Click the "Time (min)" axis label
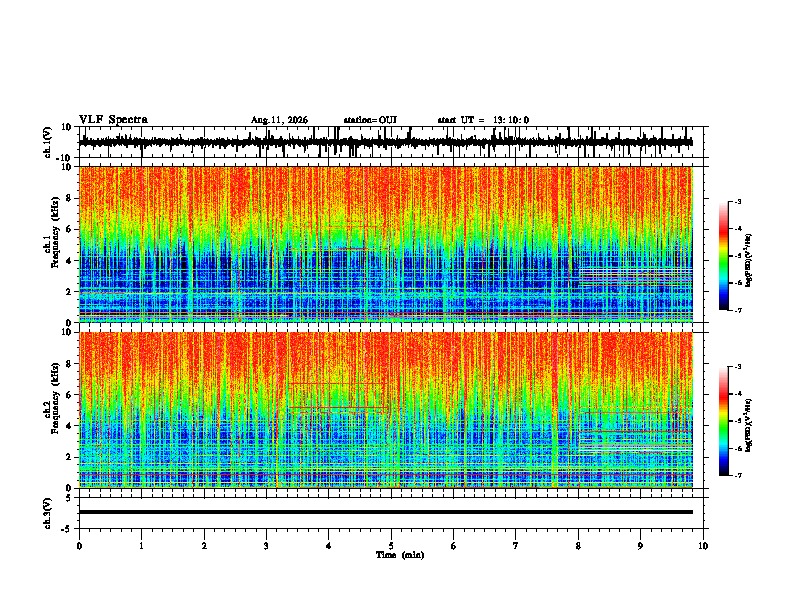The image size is (792, 612). click(400, 555)
